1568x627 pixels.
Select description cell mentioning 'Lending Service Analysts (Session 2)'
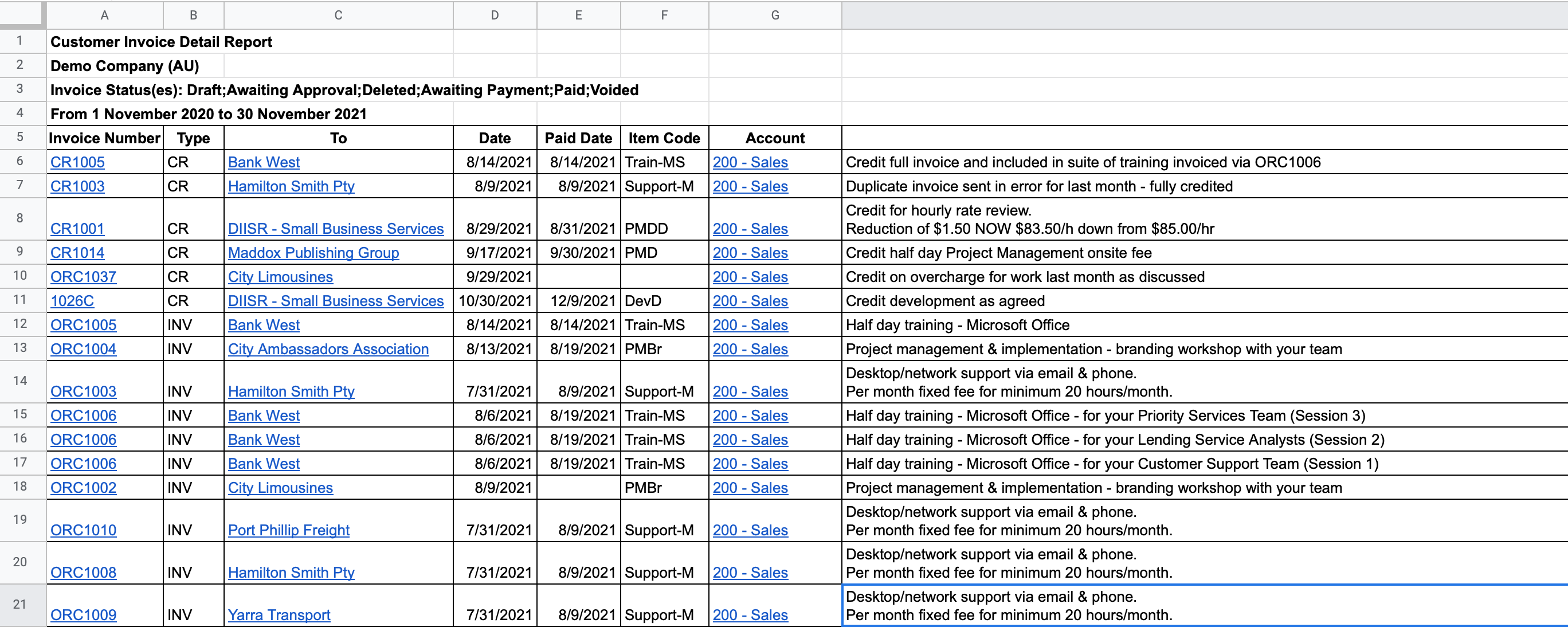tap(1205, 440)
